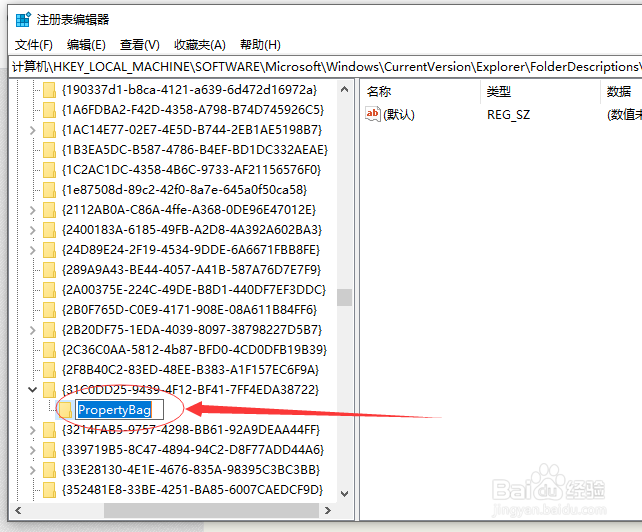Select folder icon of {1AC14E77-02E7-4E5D-B744-2EB1AE5198B7}
The width and height of the screenshot is (642, 532).
(x=50, y=130)
